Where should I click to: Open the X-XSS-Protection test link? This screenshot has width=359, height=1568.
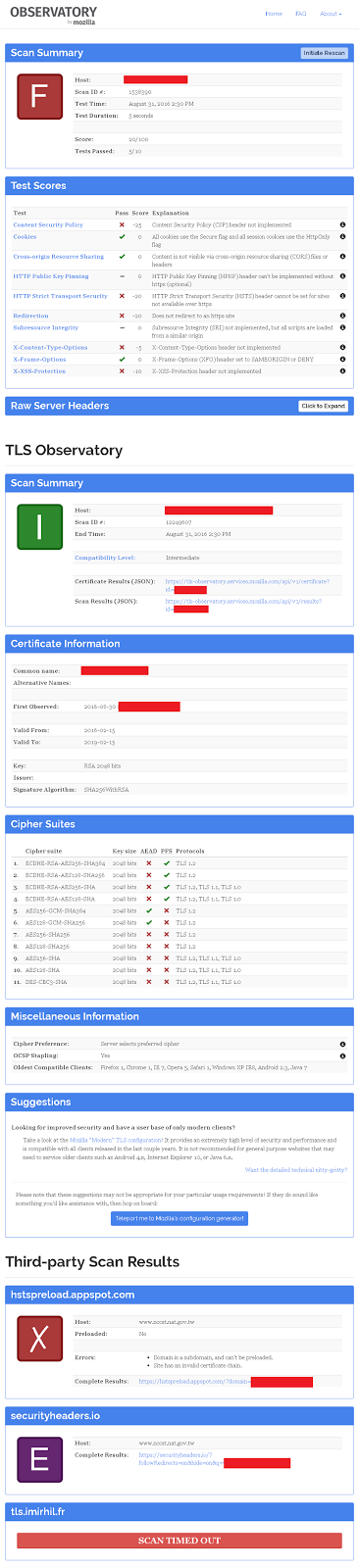[x=40, y=370]
